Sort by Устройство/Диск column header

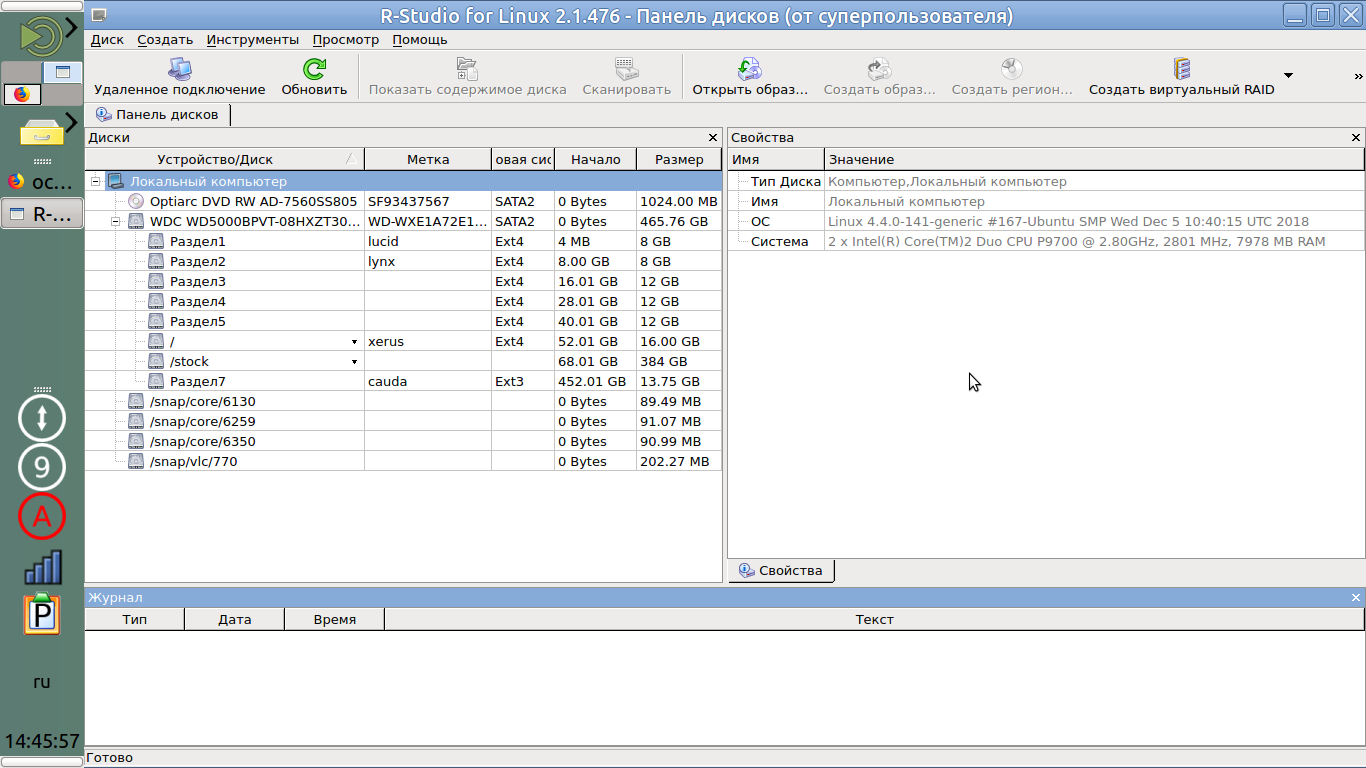point(214,159)
